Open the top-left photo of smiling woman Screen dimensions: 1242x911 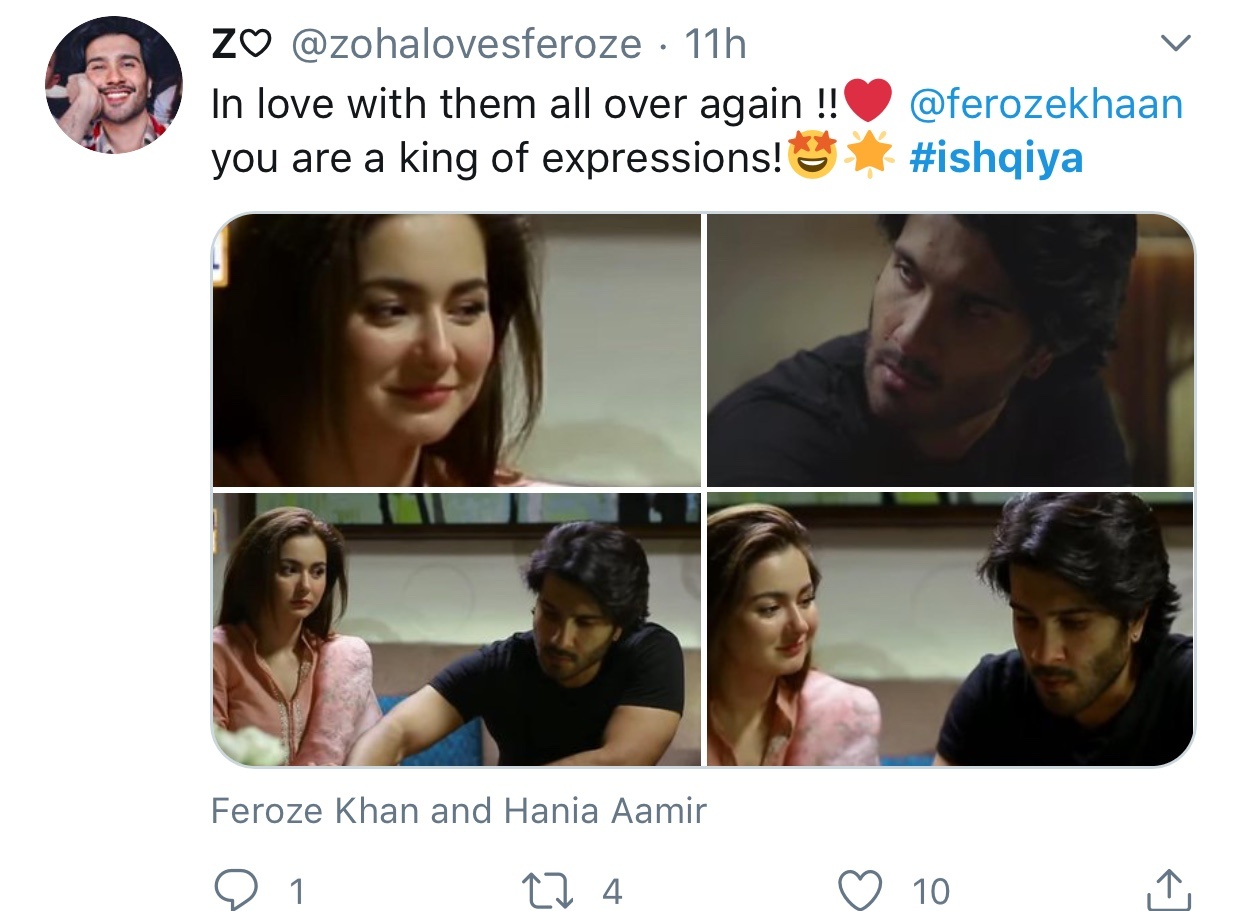457,350
